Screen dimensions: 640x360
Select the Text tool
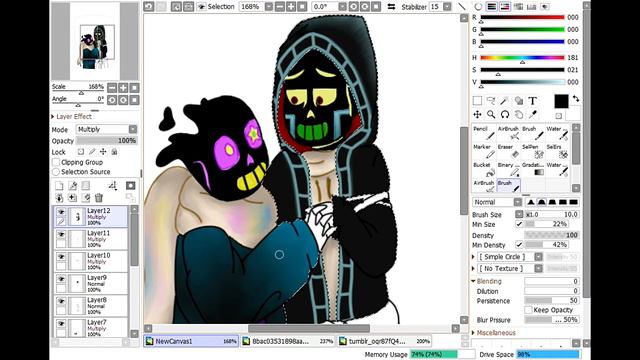pos(533,100)
